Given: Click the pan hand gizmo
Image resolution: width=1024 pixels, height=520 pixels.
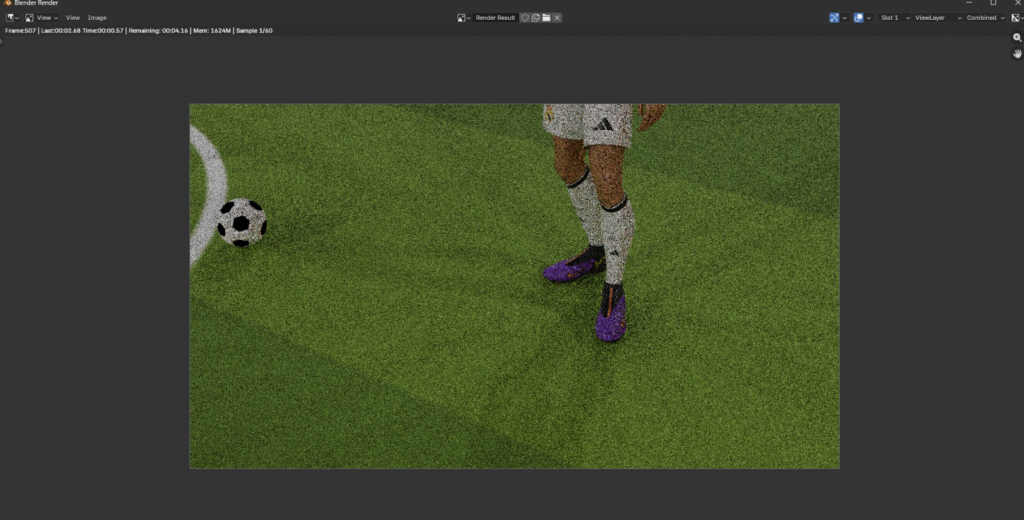Looking at the screenshot, I should pyautogui.click(x=1017, y=54).
